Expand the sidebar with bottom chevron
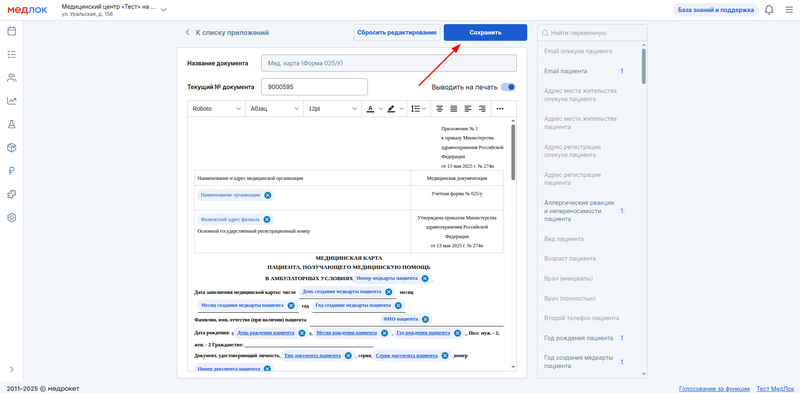Viewport: 800px width, 393px height. click(x=12, y=370)
